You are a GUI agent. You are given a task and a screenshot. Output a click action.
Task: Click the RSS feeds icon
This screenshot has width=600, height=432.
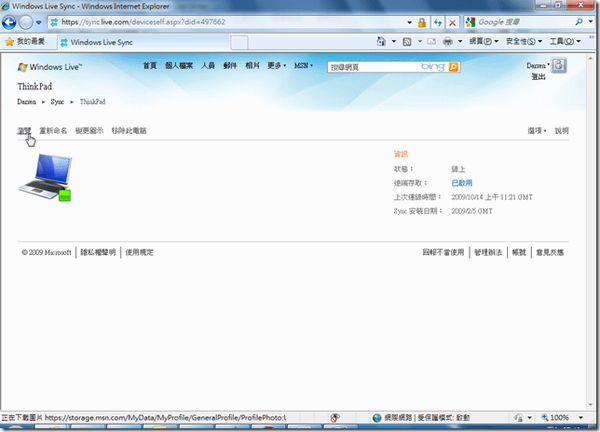(x=407, y=41)
